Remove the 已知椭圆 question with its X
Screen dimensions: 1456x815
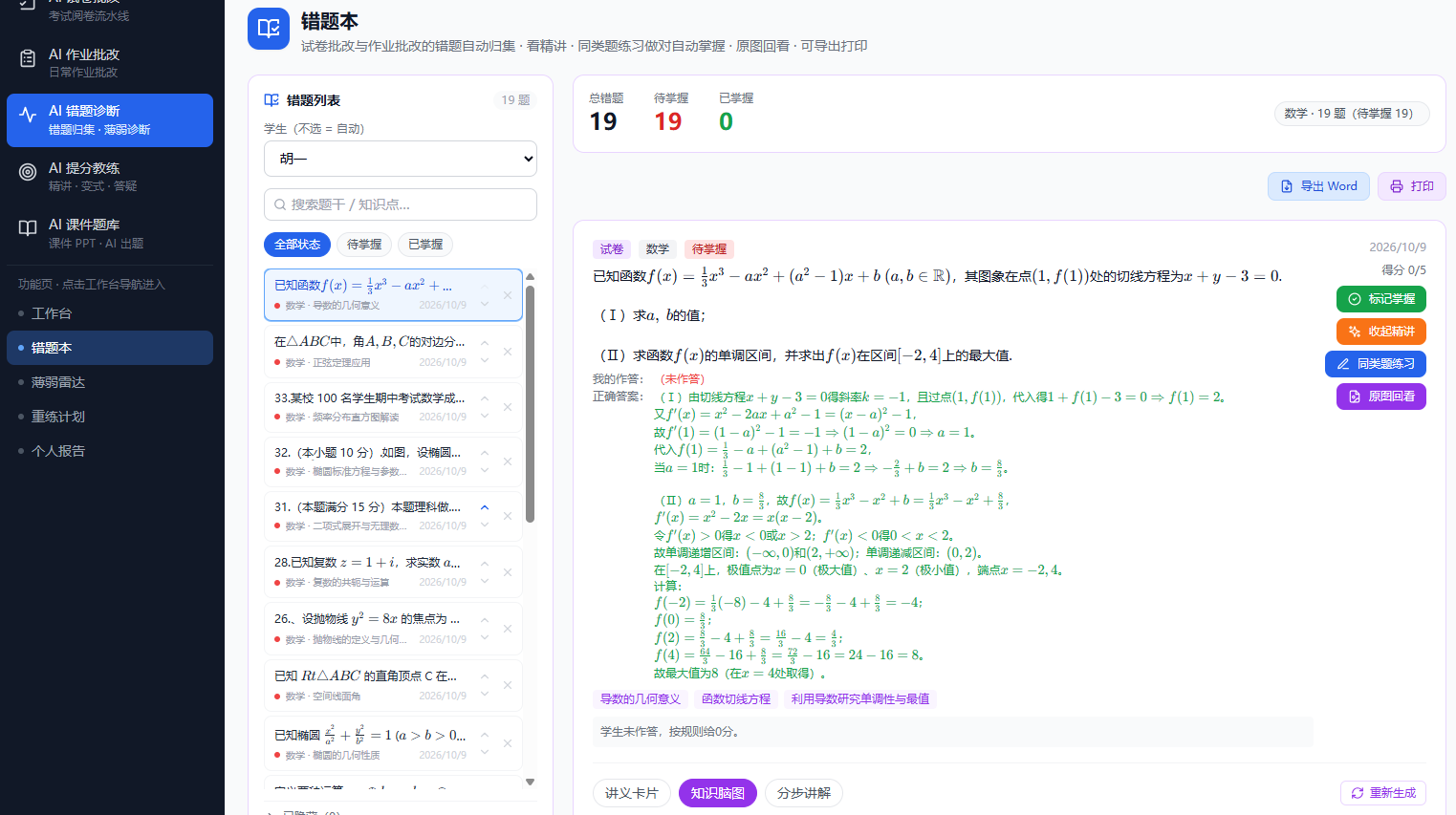[508, 743]
